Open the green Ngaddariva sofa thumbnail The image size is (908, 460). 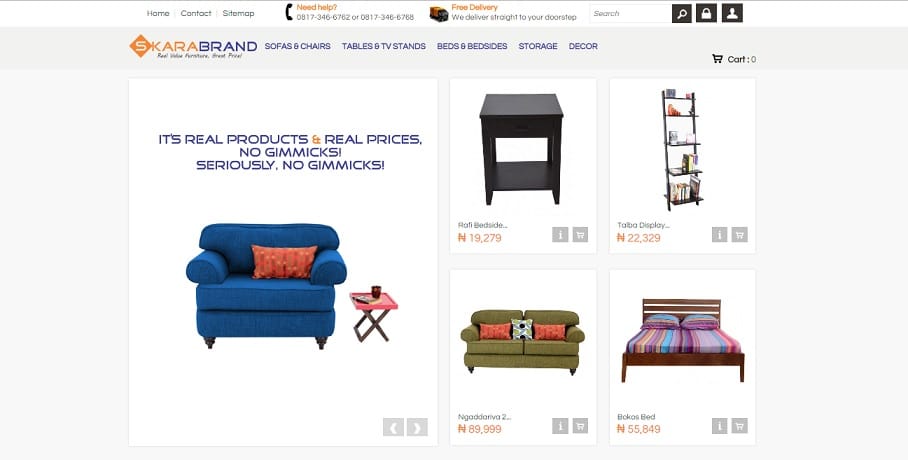pyautogui.click(x=523, y=342)
